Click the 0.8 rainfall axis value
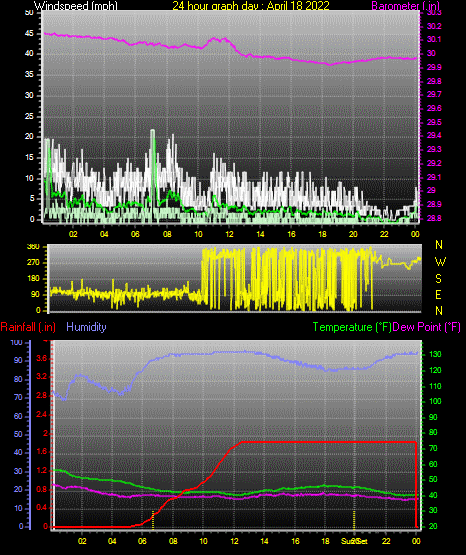The width and height of the screenshot is (466, 555). pos(41,489)
